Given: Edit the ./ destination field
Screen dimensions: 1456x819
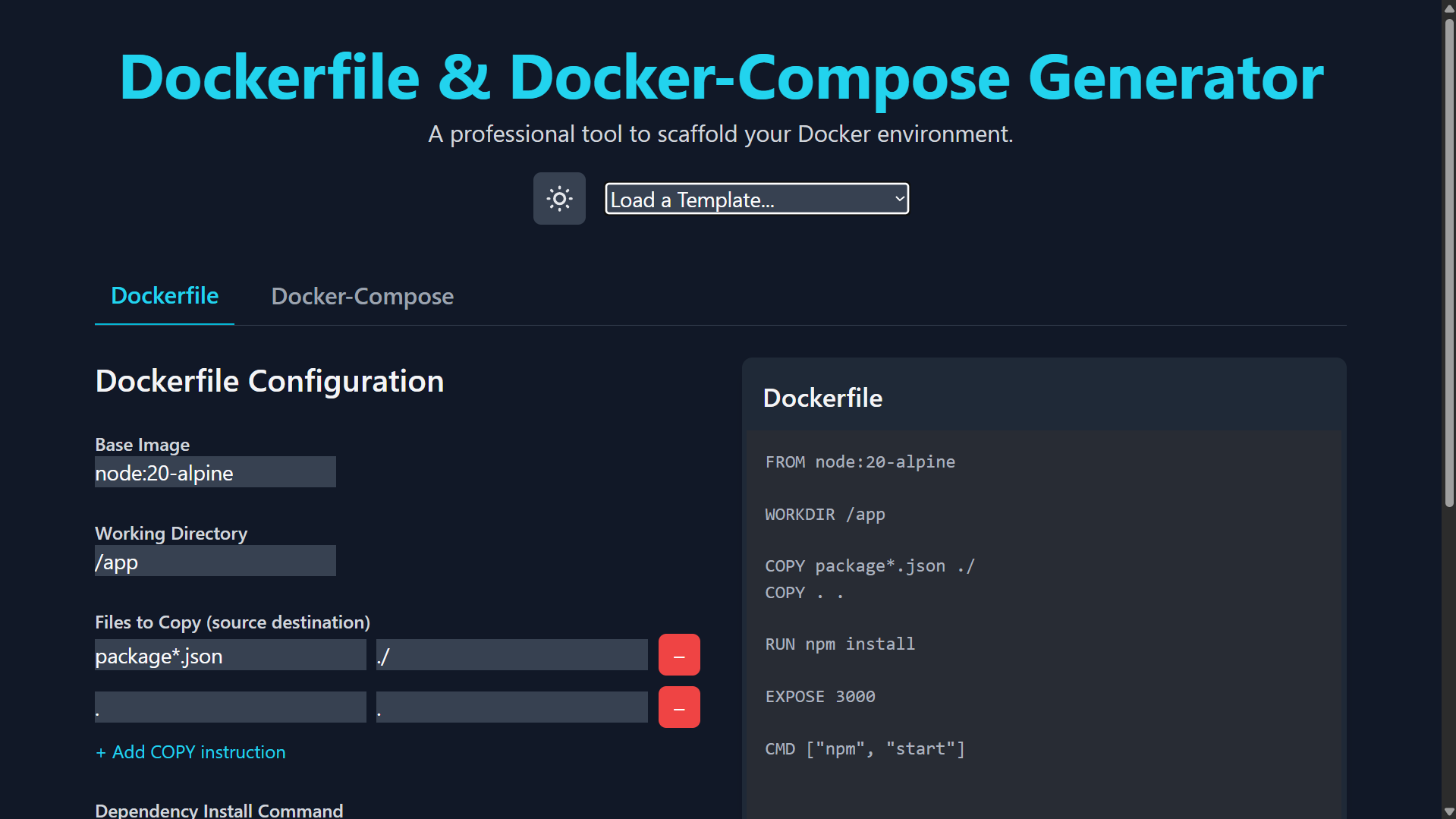Looking at the screenshot, I should click(512, 655).
